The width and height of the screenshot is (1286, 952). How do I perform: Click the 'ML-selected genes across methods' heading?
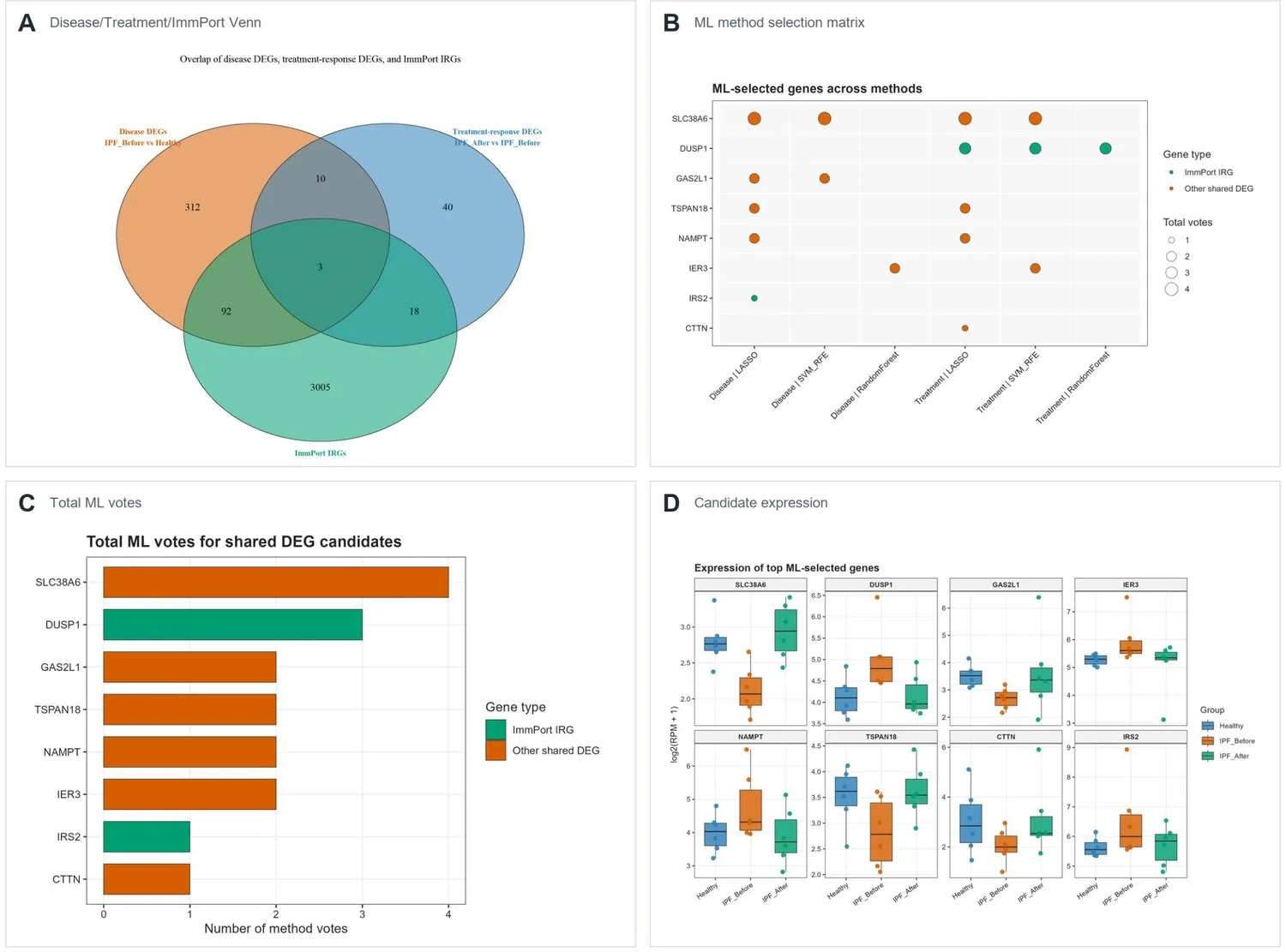point(817,89)
